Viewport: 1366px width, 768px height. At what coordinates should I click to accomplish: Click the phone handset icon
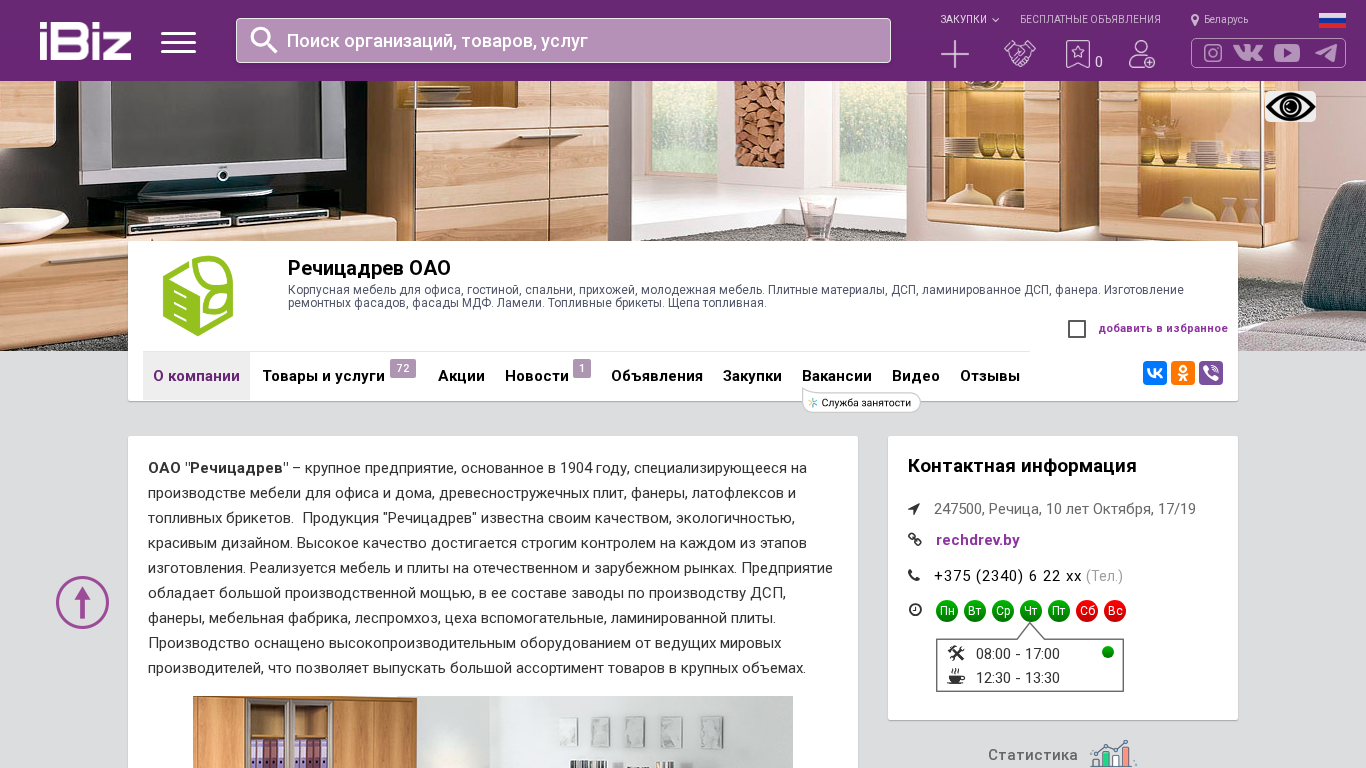tap(914, 575)
